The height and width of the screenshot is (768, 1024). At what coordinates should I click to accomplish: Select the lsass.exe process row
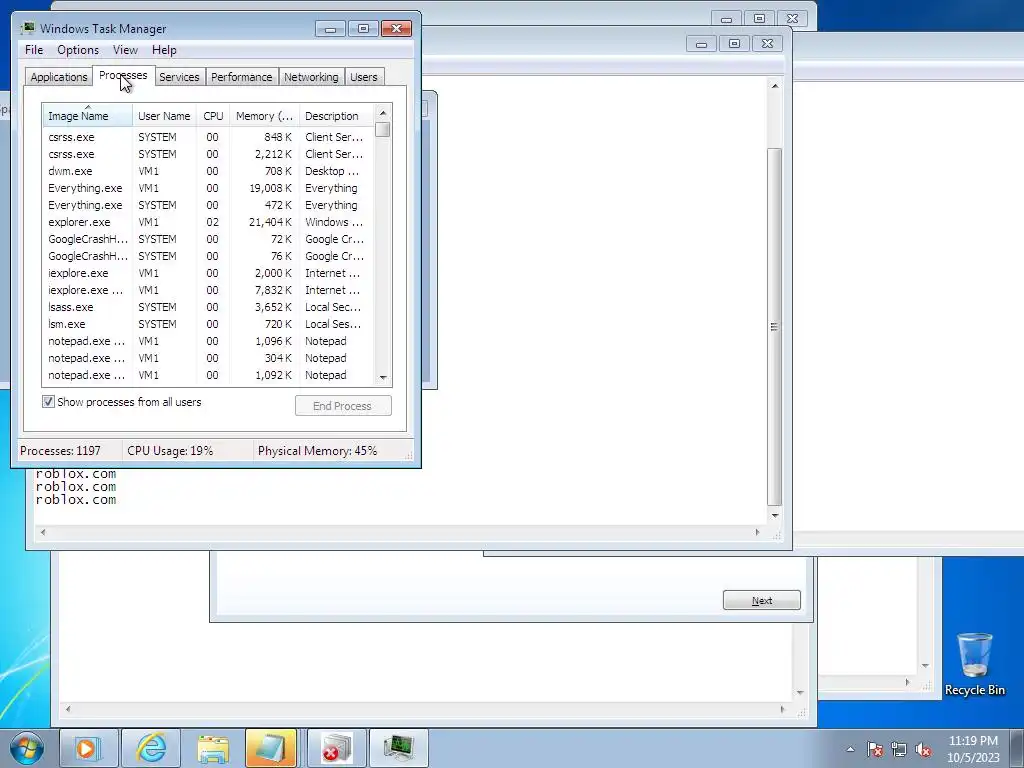(208, 307)
